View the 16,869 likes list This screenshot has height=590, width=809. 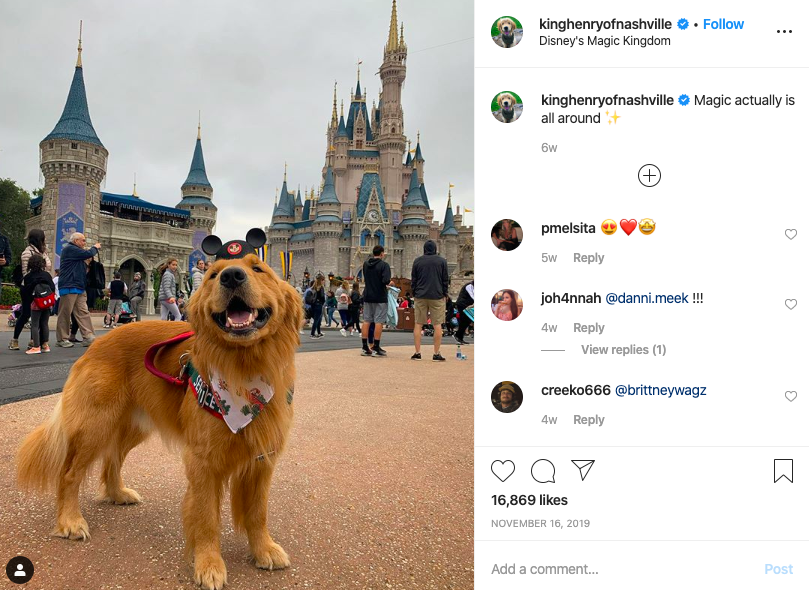[529, 500]
